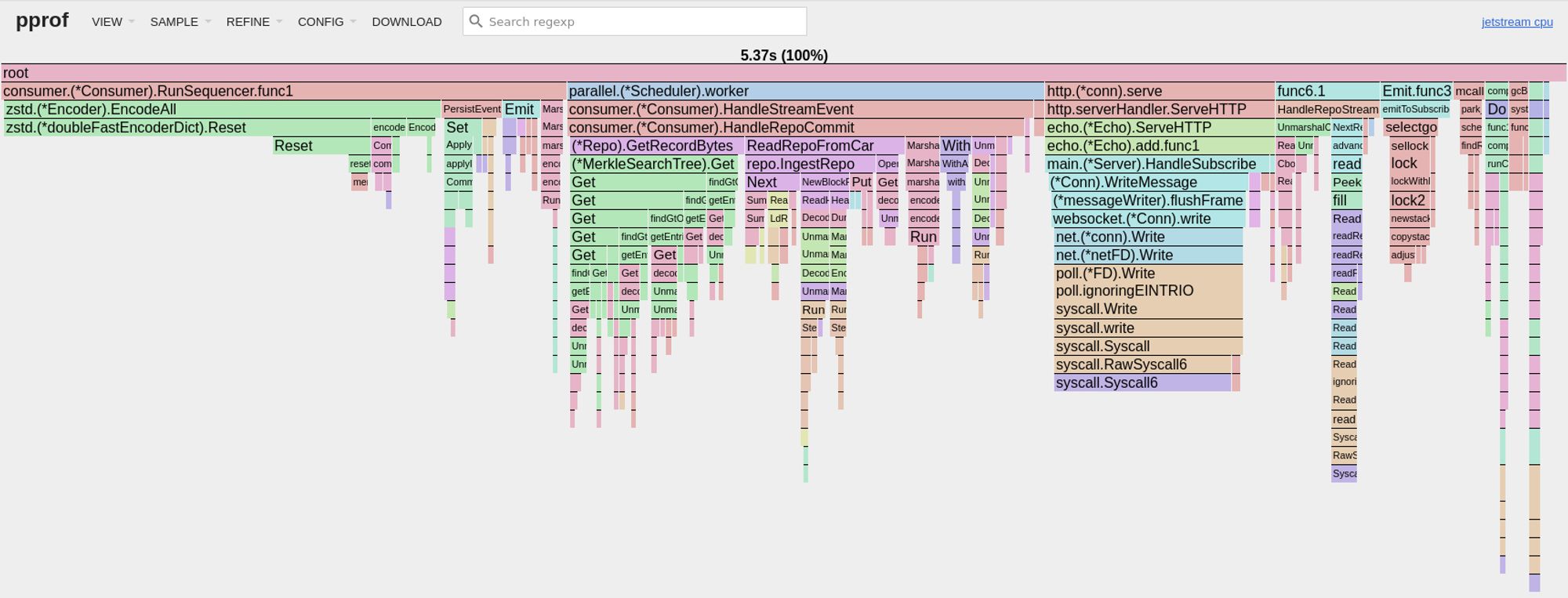
Task: Select the With frame
Action: point(956,146)
